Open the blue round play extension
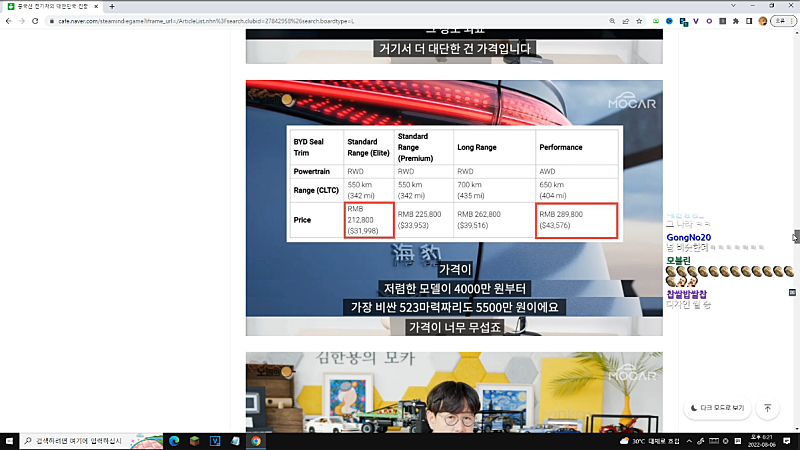The height and width of the screenshot is (450, 800). [669, 21]
